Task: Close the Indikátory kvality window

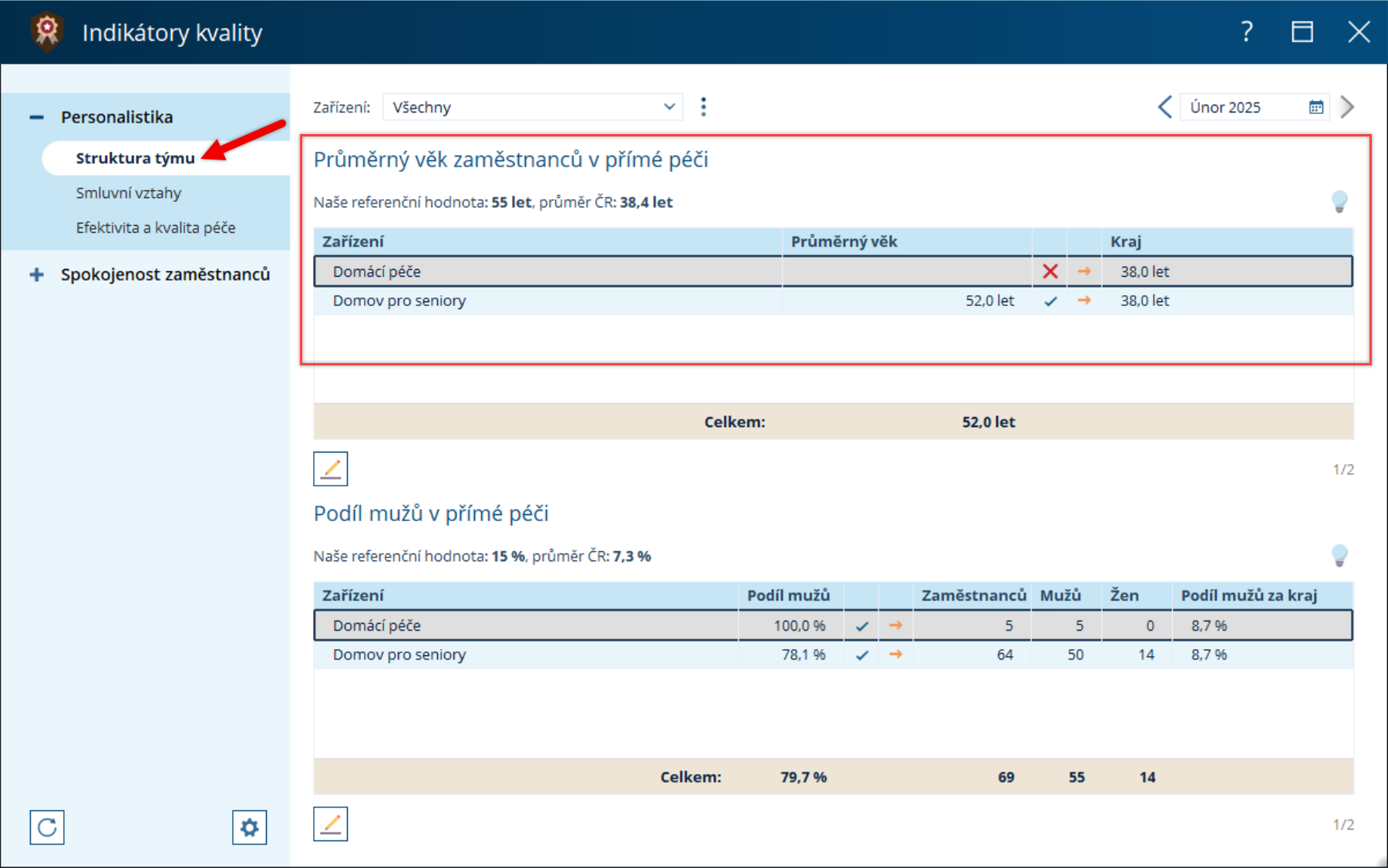Action: 1359,32
